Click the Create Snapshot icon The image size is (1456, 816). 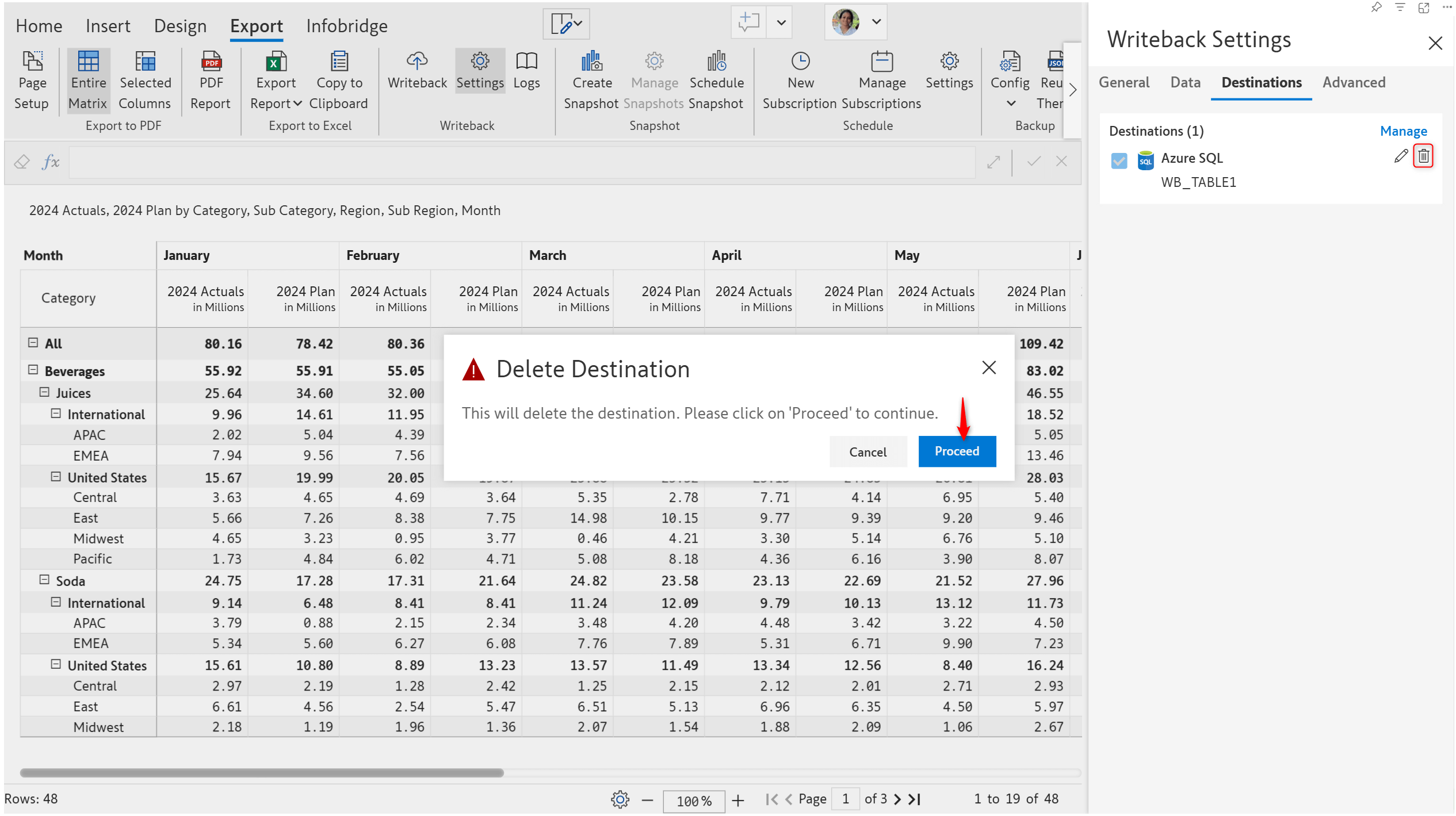(591, 61)
